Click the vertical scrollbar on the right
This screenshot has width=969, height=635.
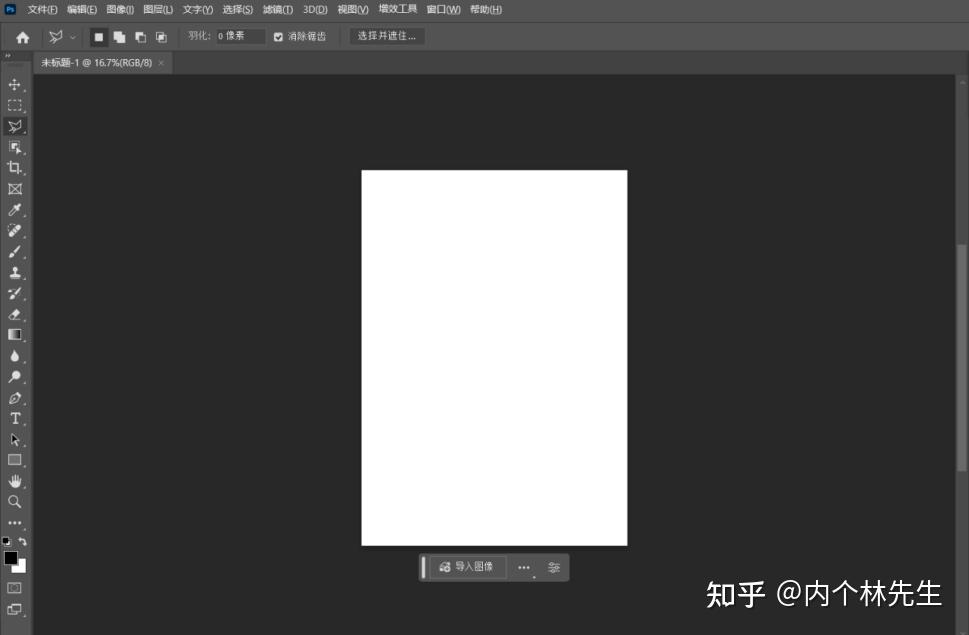coord(962,358)
